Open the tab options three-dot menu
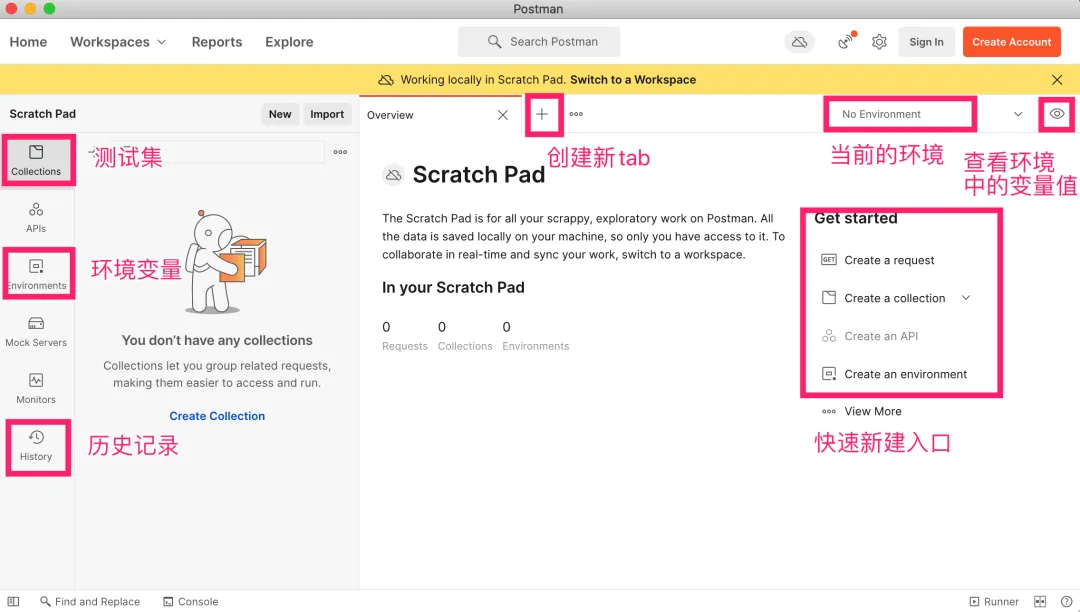Screen dimensions: 1080x612 tap(576, 114)
